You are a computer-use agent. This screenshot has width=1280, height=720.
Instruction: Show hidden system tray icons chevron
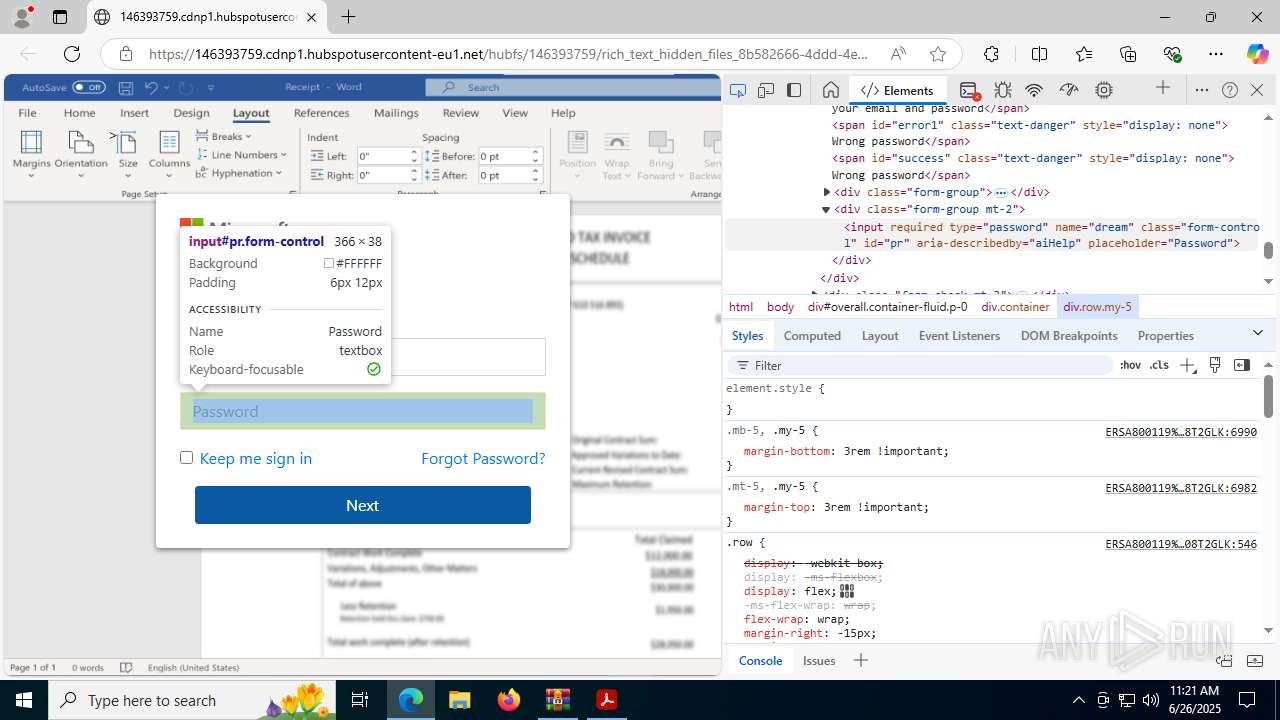1078,700
